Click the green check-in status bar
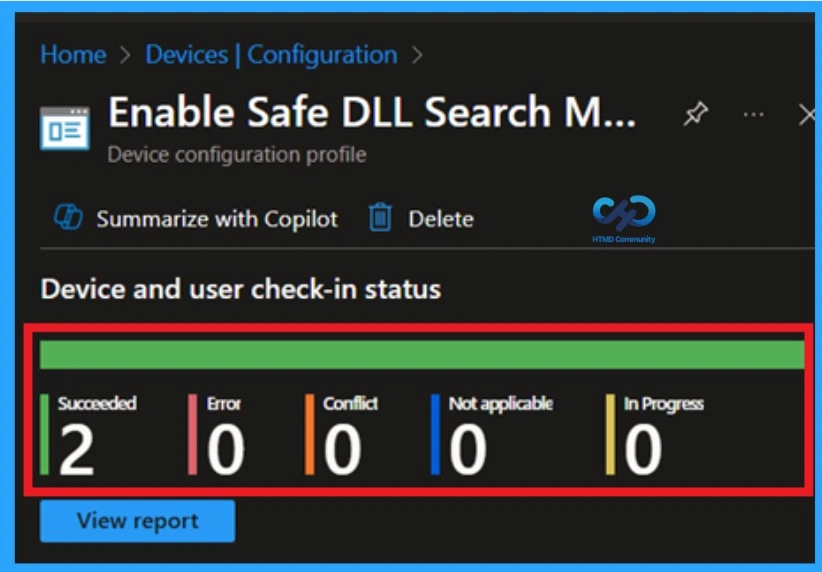Image resolution: width=822 pixels, height=572 pixels. pos(422,354)
